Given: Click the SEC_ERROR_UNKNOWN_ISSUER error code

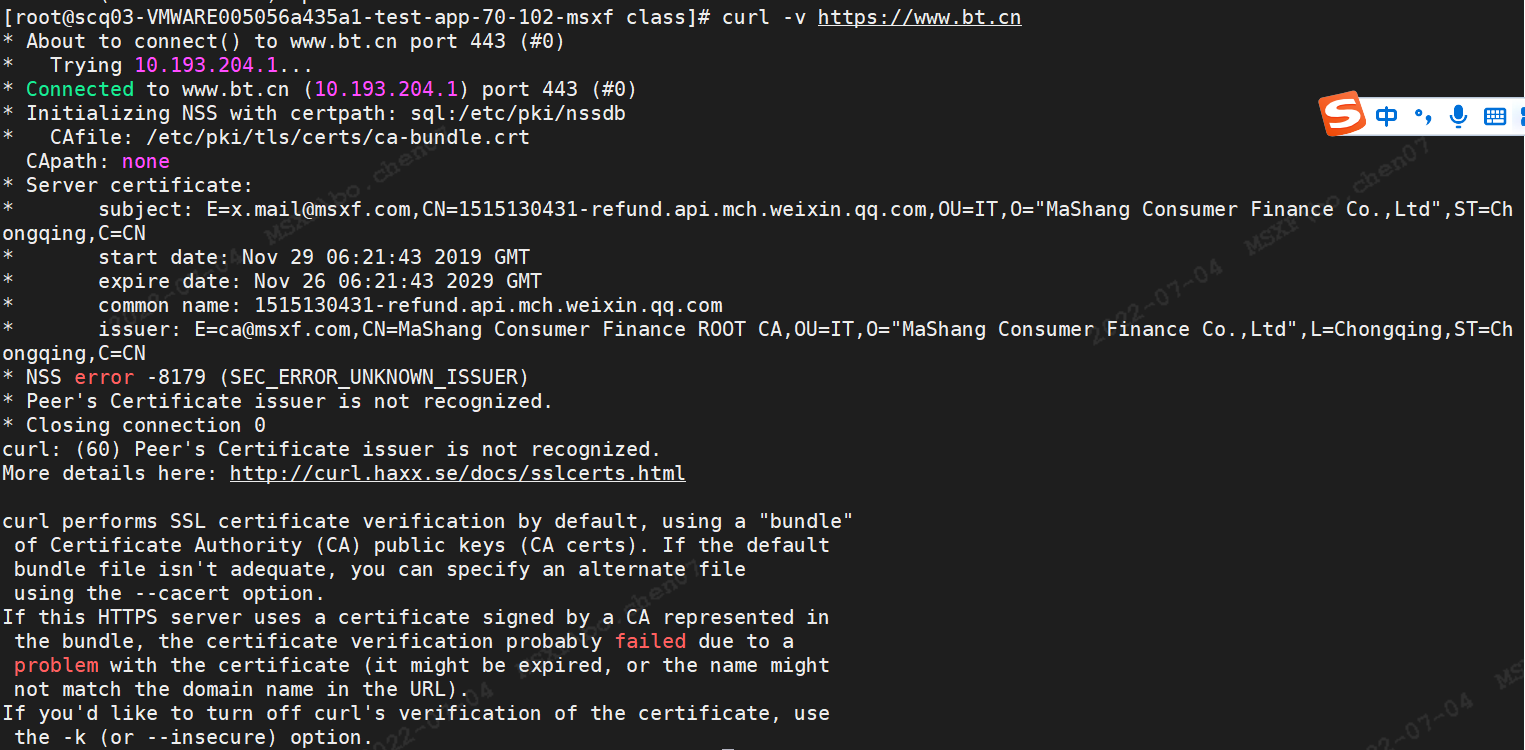Looking at the screenshot, I should [x=374, y=377].
